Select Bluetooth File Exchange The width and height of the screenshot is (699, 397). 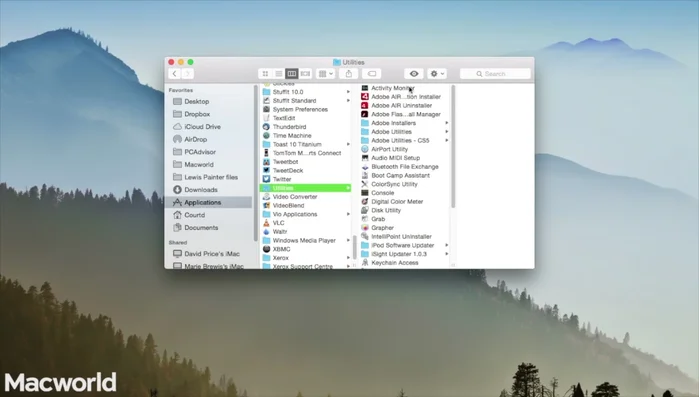point(404,167)
